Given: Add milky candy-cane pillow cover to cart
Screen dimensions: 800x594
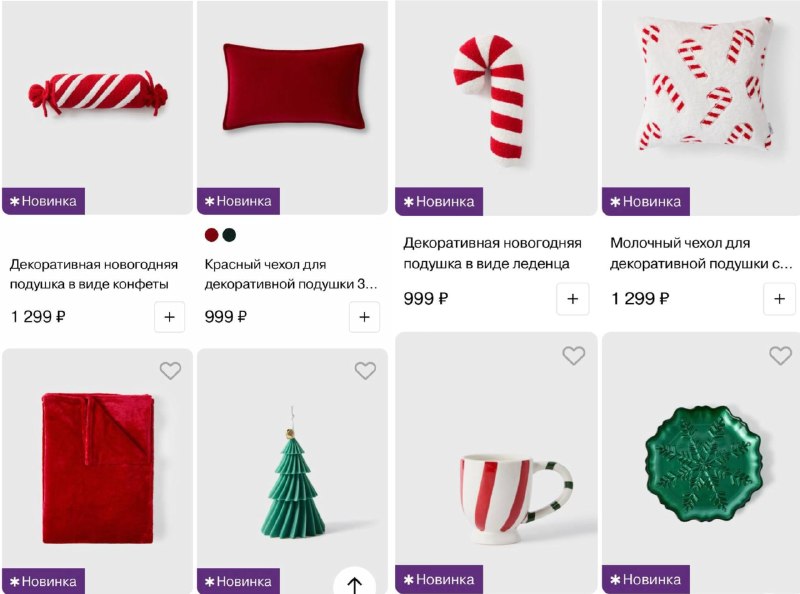Looking at the screenshot, I should coord(779,299).
